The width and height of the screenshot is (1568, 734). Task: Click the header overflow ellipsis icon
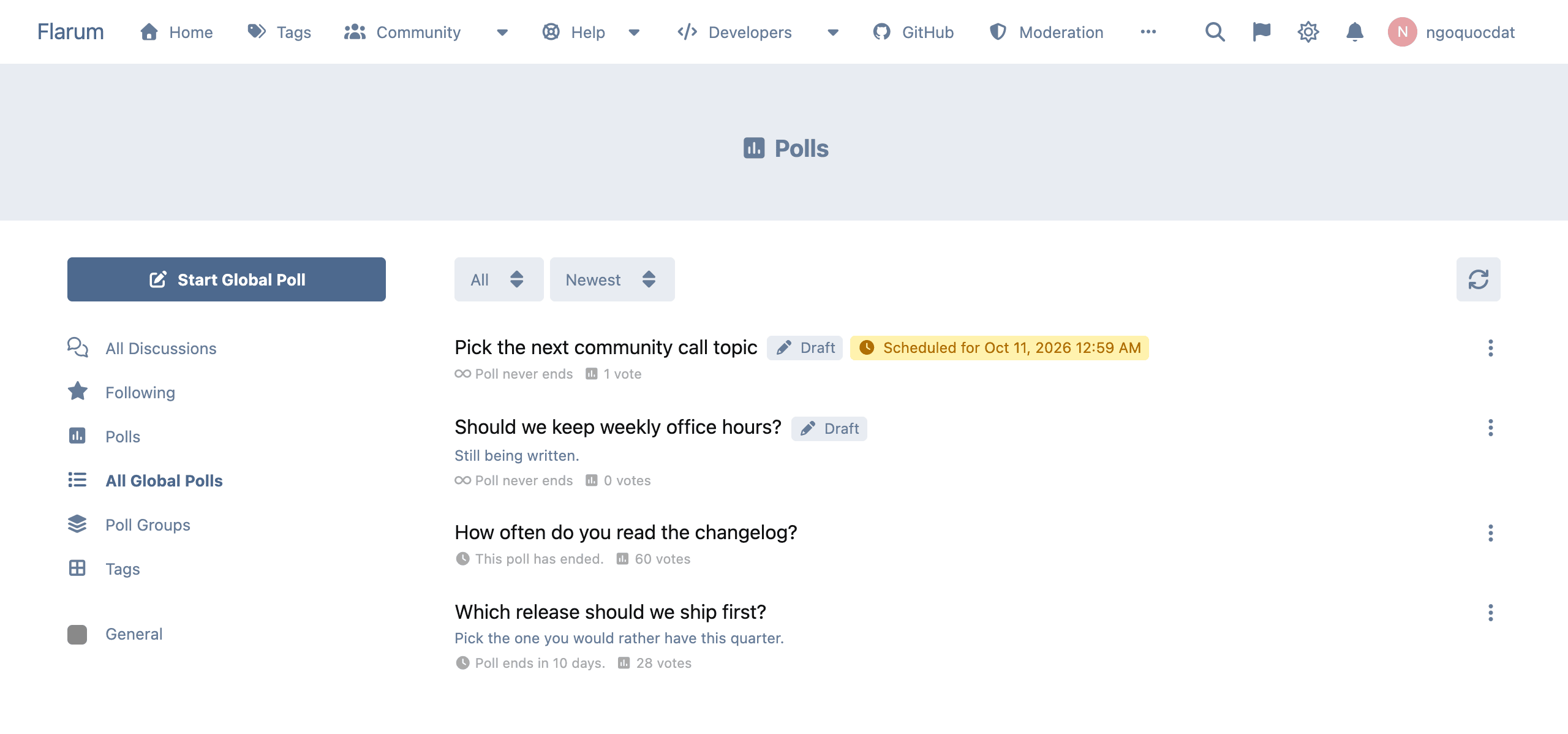(x=1148, y=32)
